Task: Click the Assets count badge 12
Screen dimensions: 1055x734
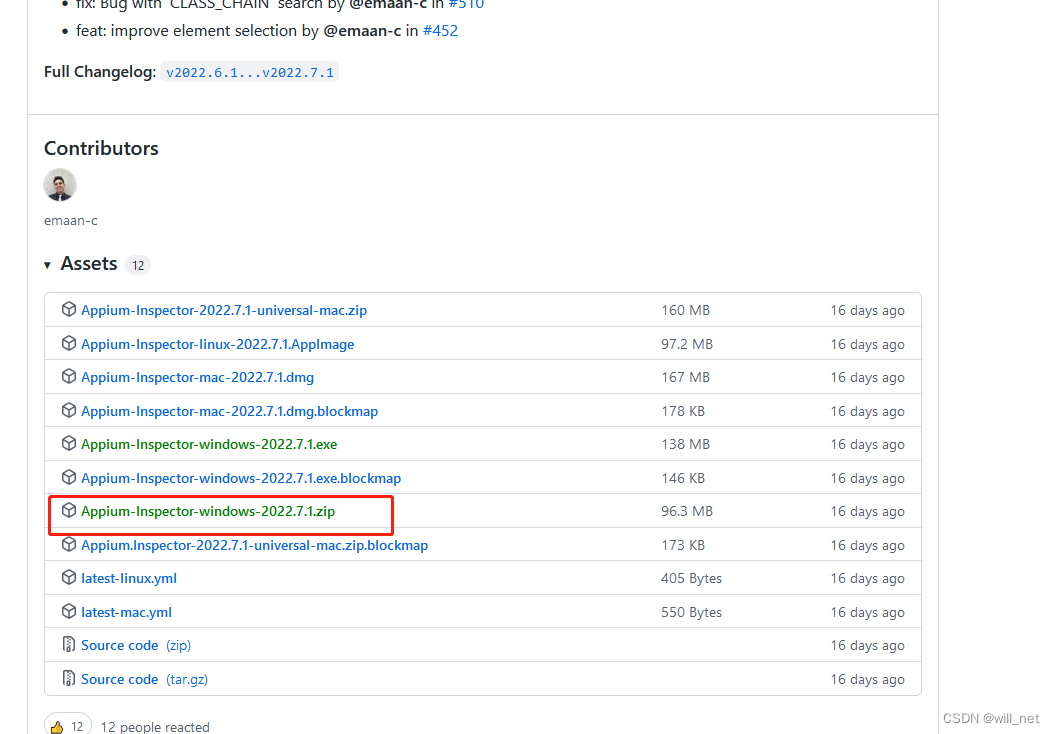Action: 138,266
